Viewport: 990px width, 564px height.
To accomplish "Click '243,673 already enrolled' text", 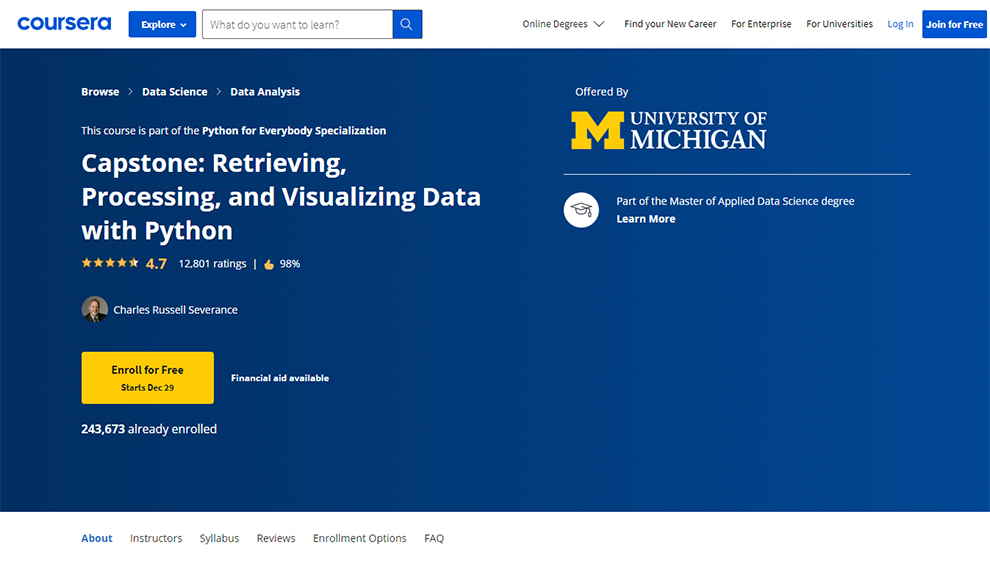I will [x=149, y=429].
